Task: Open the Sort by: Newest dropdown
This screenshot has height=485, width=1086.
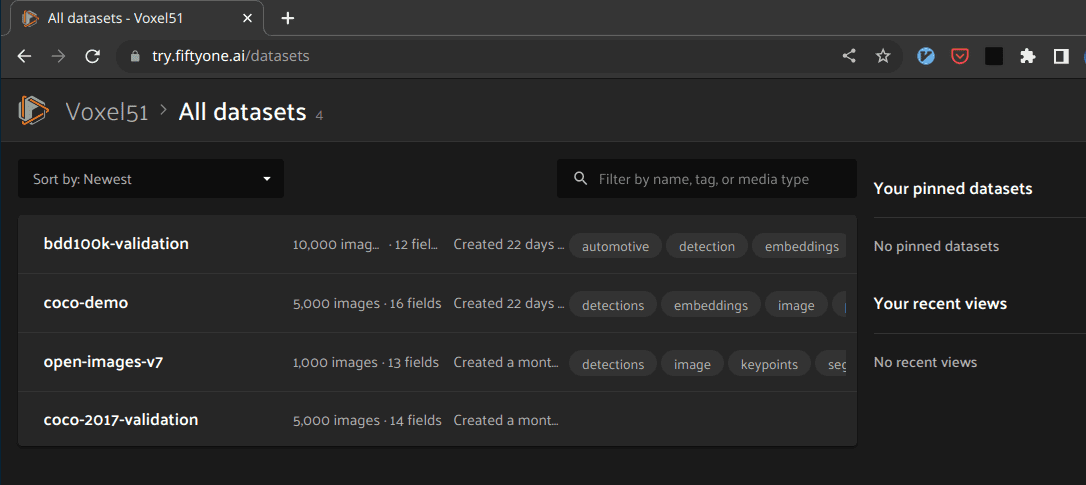Action: pyautogui.click(x=151, y=179)
